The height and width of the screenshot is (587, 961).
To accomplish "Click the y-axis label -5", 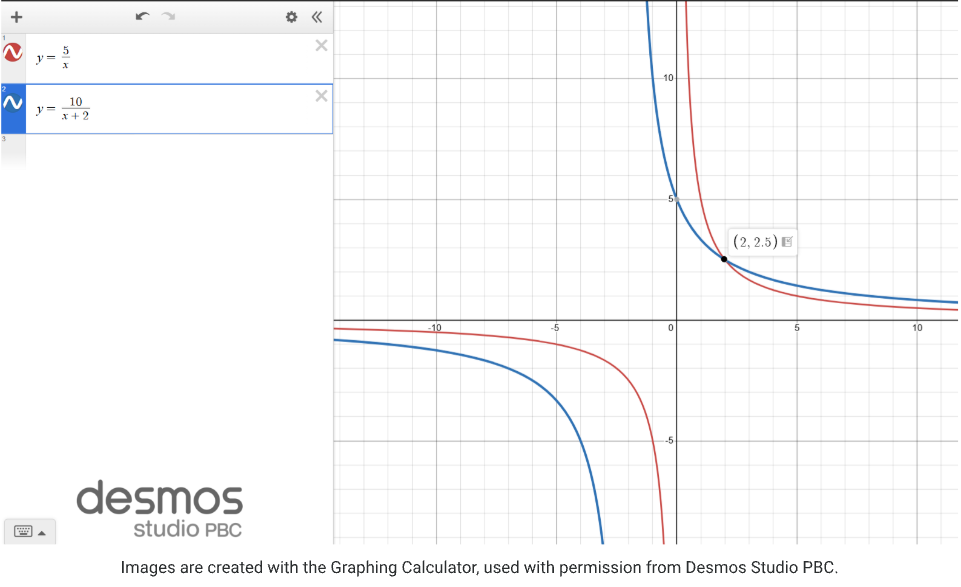I will coord(669,441).
